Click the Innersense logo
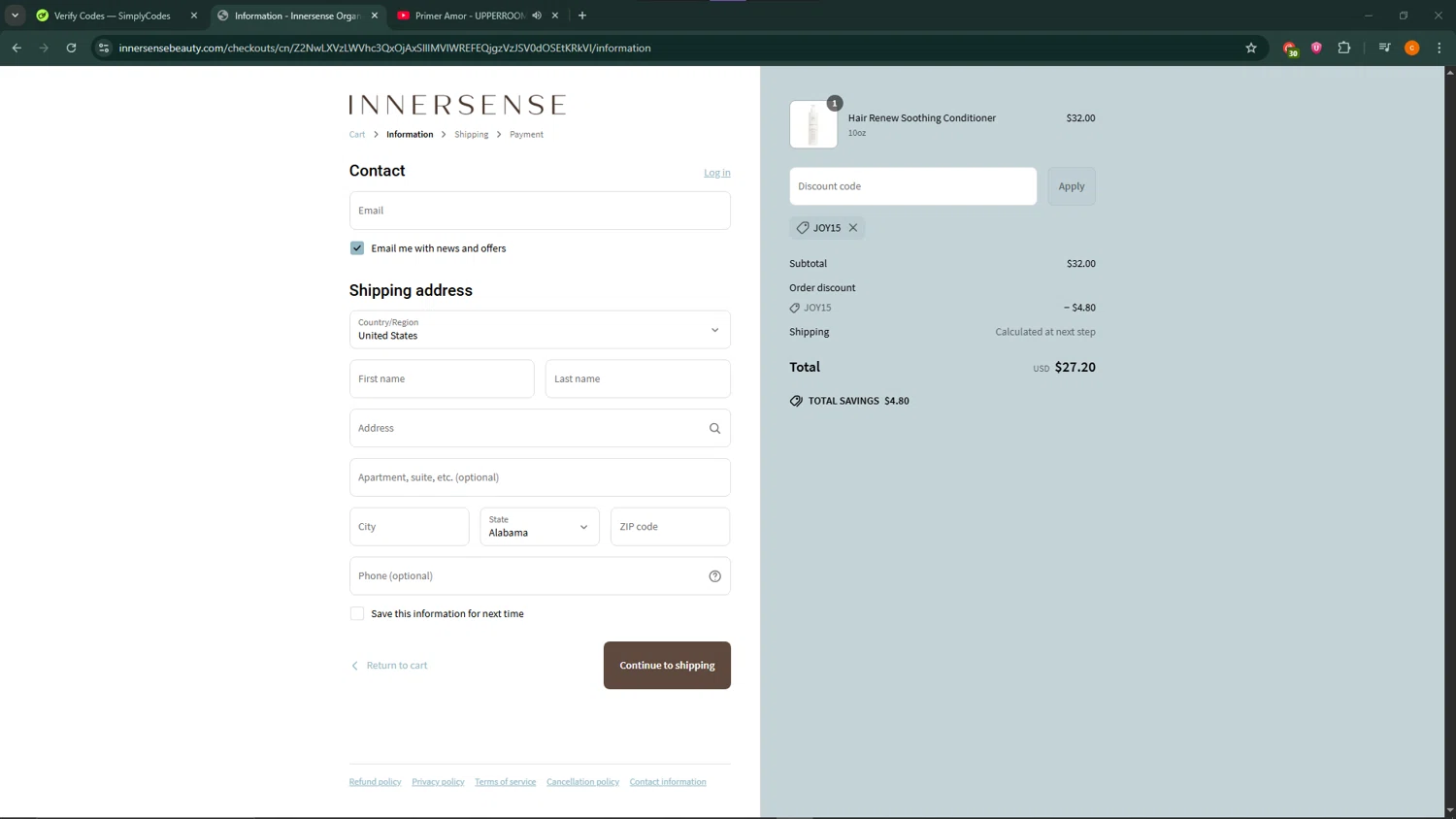This screenshot has width=1456, height=819. (x=457, y=105)
